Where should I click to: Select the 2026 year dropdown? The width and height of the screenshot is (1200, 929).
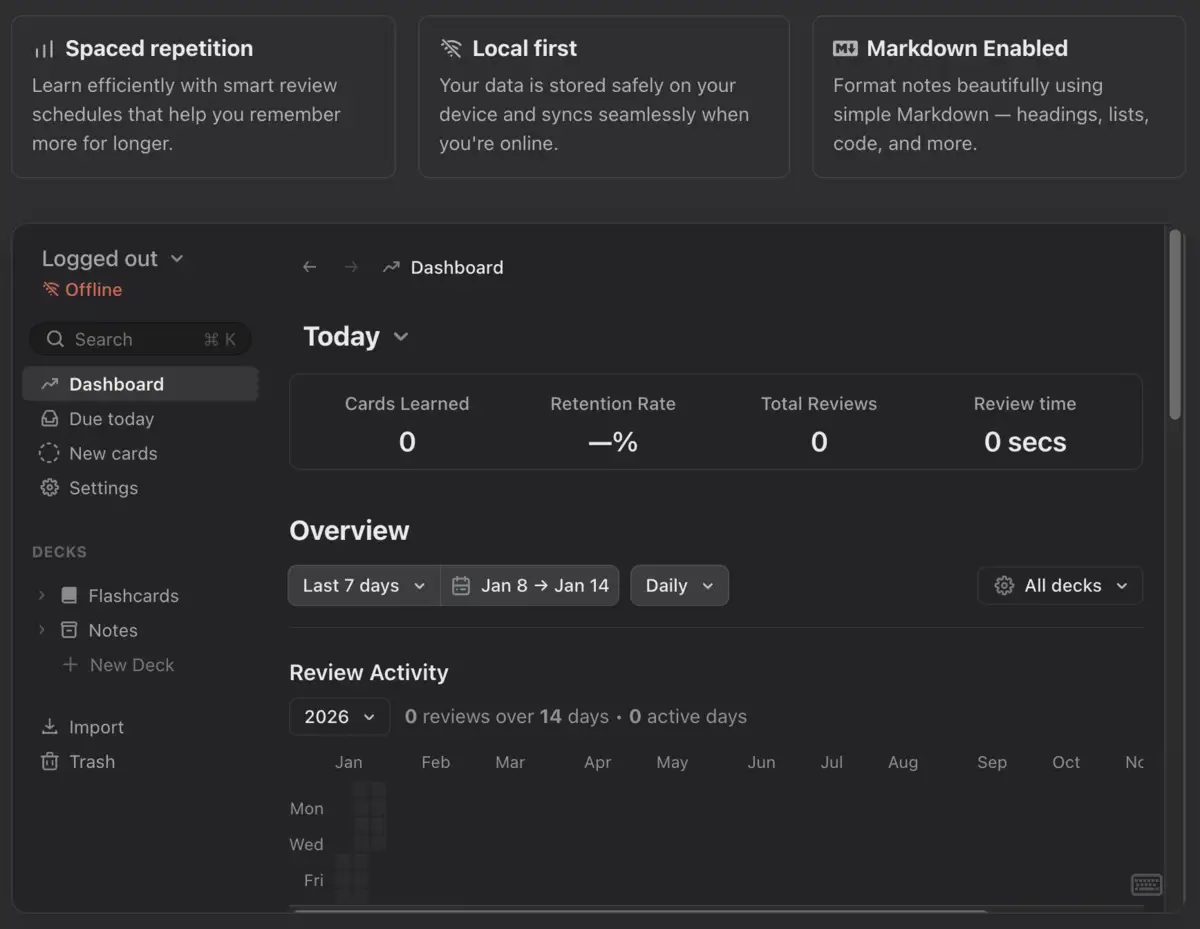pyautogui.click(x=339, y=717)
